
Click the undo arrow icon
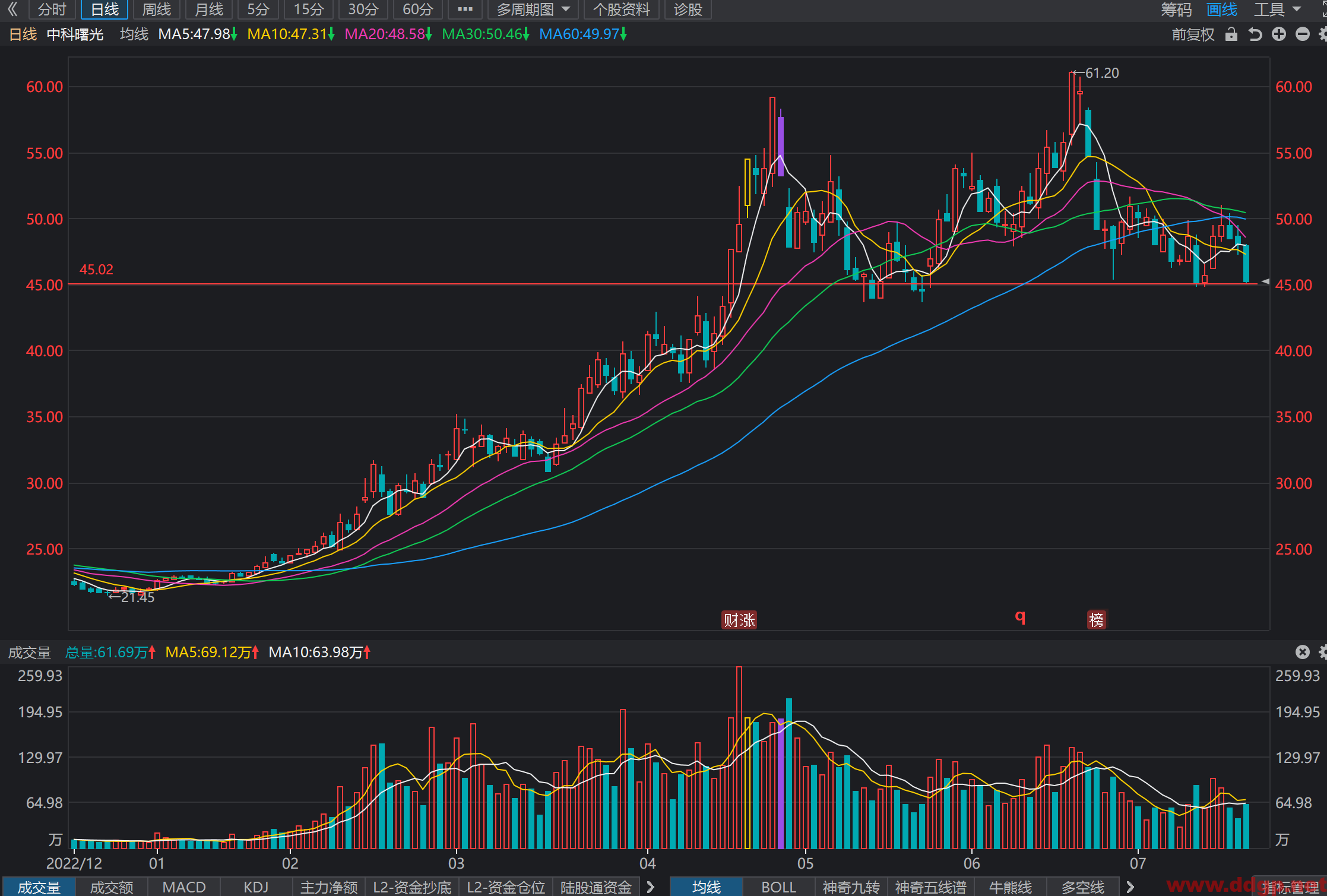click(x=1255, y=34)
